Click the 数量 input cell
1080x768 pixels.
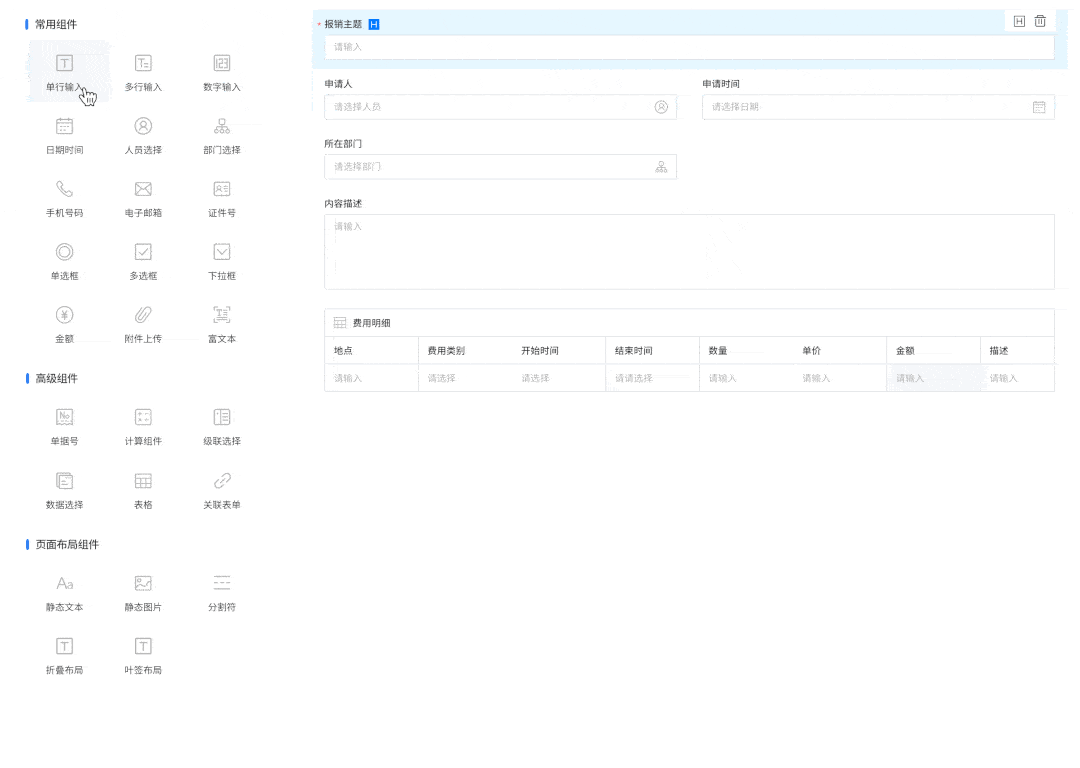[746, 378]
